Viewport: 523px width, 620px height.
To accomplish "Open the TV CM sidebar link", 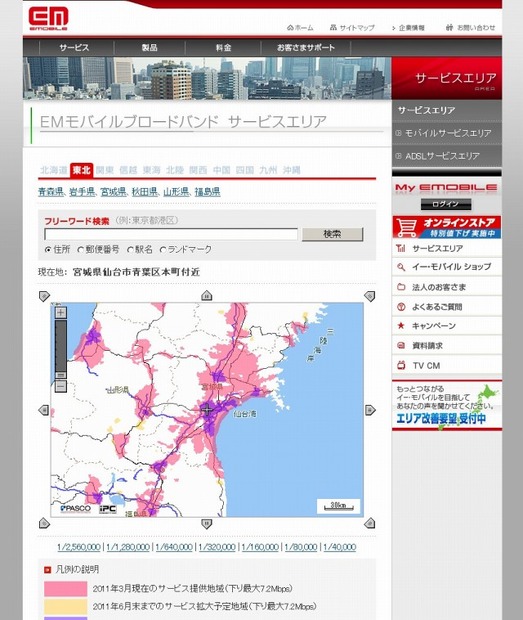I will tap(447, 365).
